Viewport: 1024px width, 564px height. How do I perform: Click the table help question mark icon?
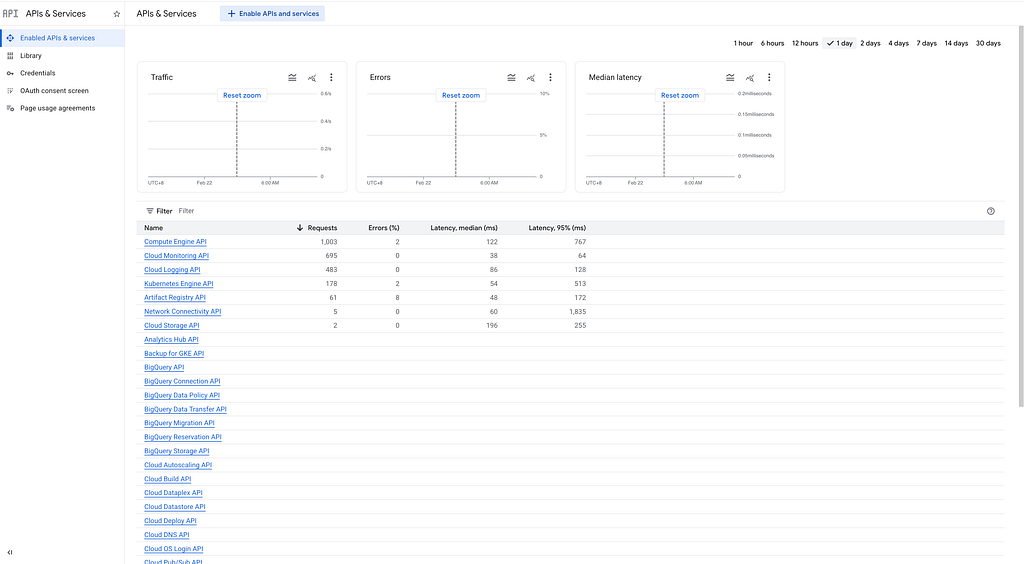991,211
